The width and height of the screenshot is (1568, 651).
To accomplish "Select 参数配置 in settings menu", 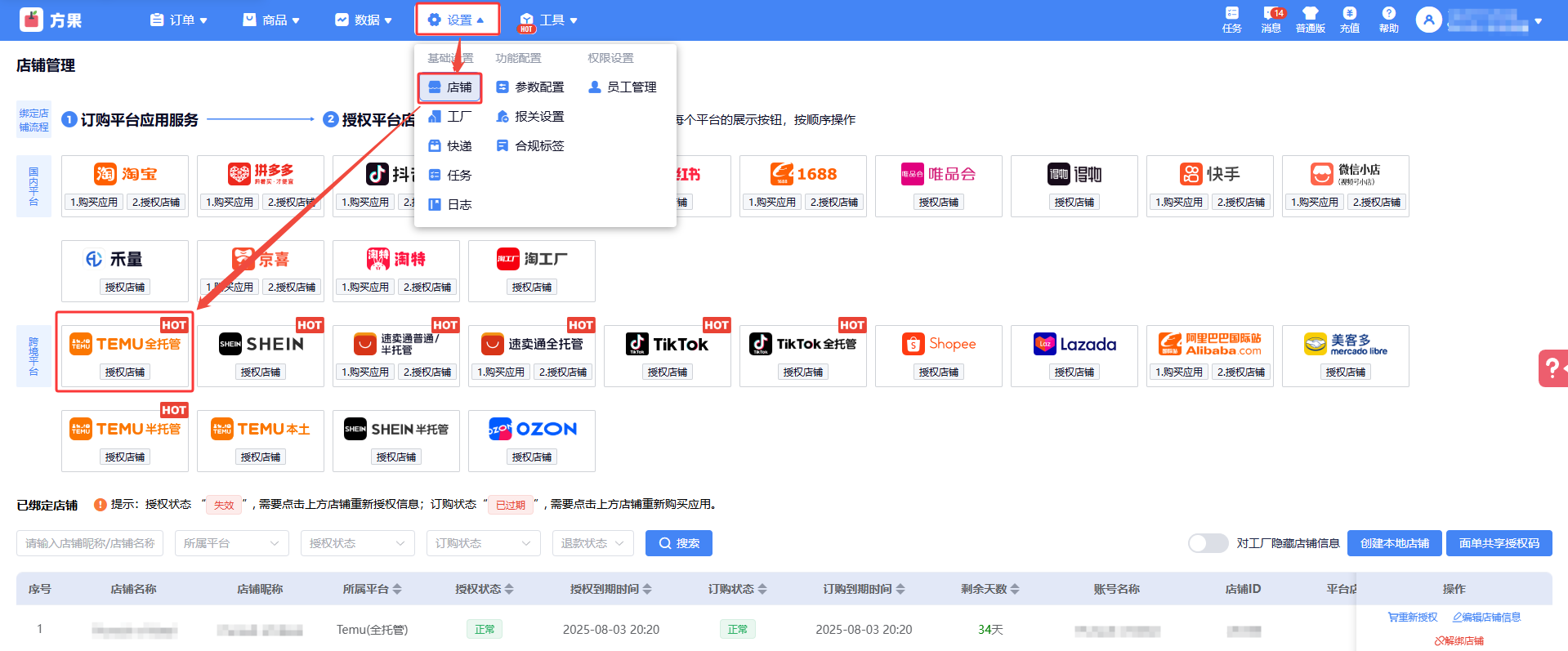I will tap(530, 87).
